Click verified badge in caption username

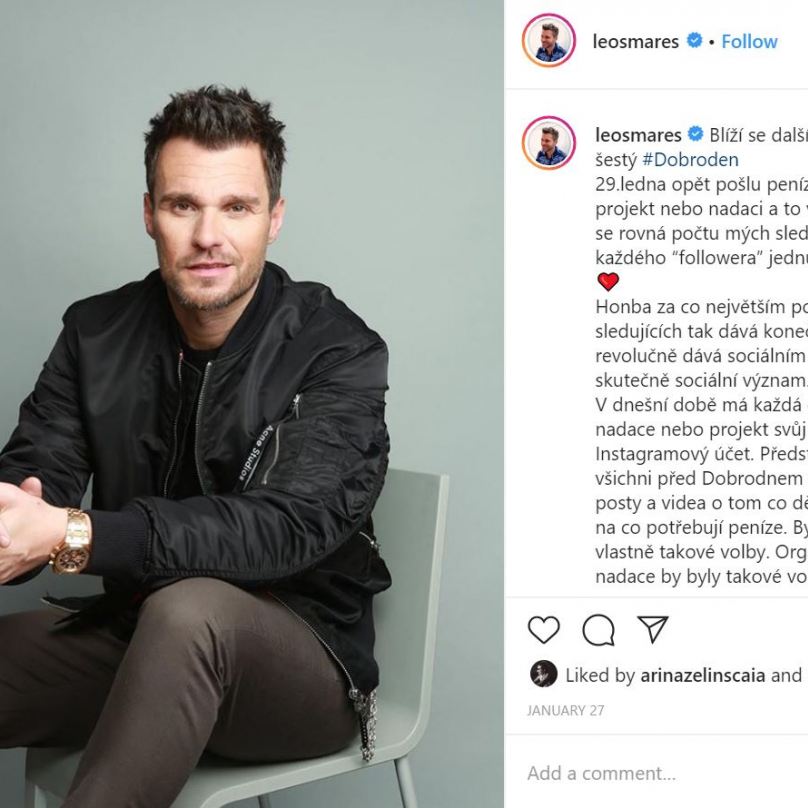pos(696,134)
